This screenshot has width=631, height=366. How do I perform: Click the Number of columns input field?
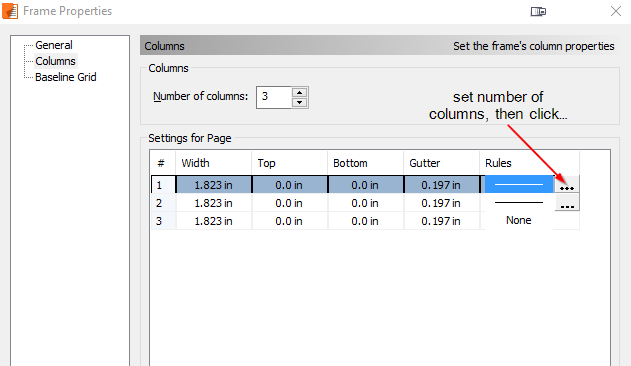(x=274, y=97)
